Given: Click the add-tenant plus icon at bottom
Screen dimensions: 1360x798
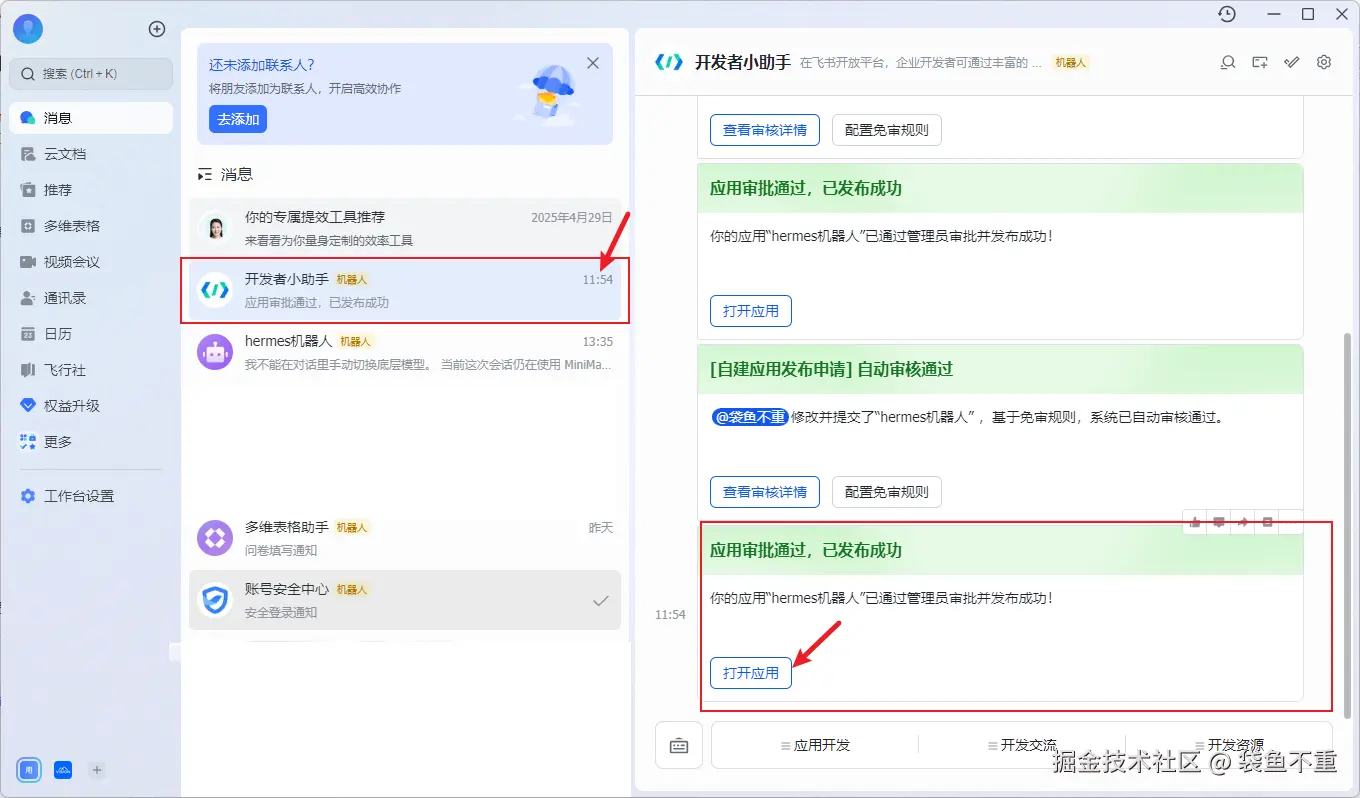Looking at the screenshot, I should 97,770.
